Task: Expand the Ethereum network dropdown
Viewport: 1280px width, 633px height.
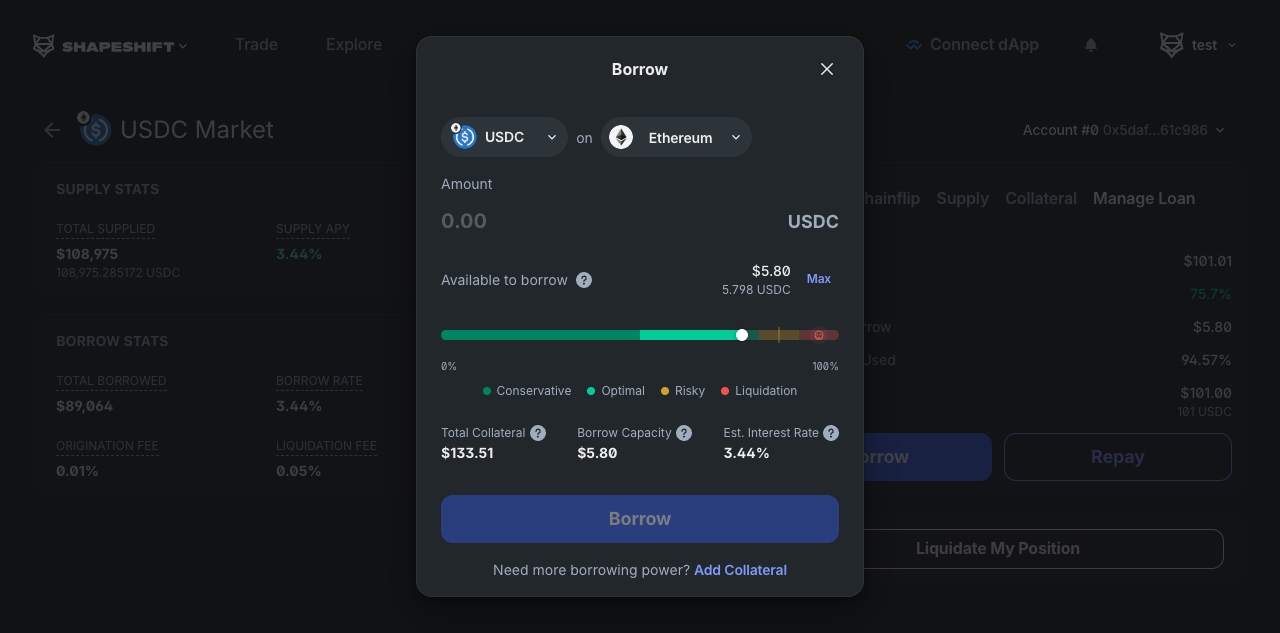Action: click(x=735, y=136)
